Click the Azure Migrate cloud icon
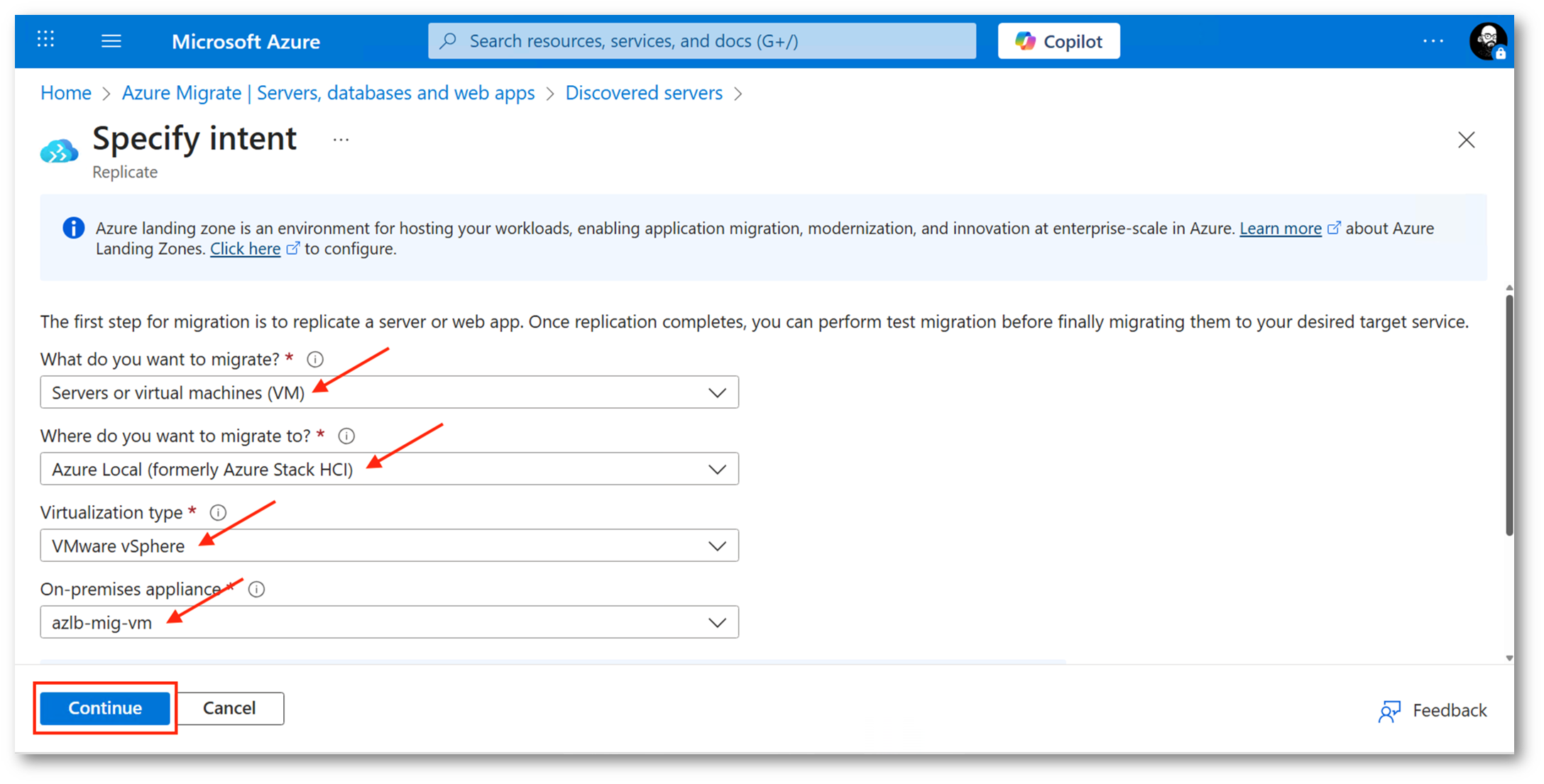 60,151
